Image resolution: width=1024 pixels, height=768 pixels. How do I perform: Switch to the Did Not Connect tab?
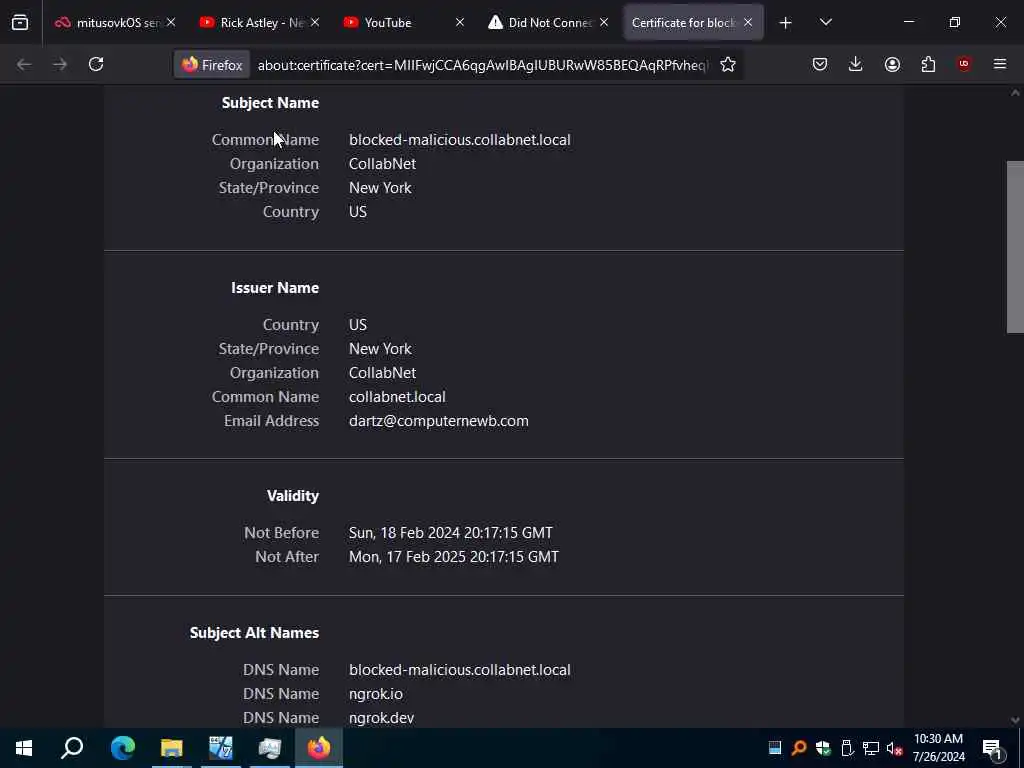pos(549,22)
